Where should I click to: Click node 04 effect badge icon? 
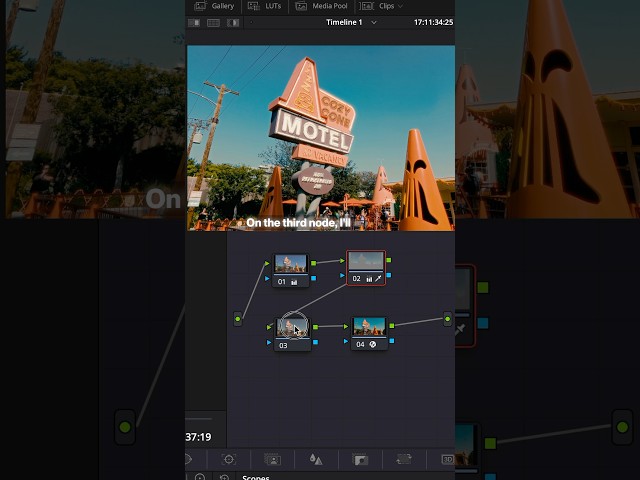[373, 344]
